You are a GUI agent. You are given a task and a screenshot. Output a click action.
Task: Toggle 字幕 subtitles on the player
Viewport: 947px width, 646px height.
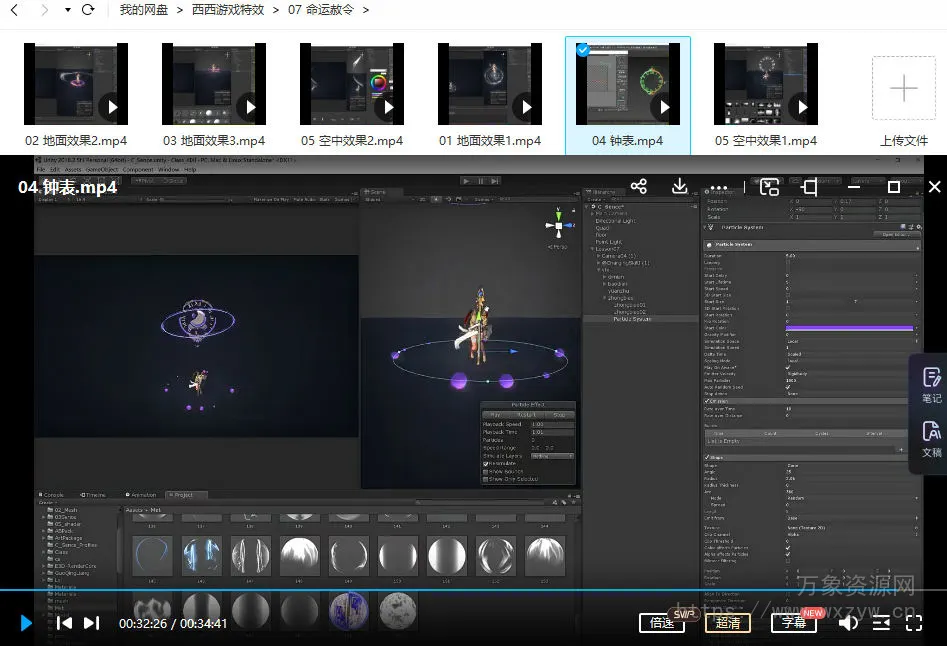pos(793,623)
